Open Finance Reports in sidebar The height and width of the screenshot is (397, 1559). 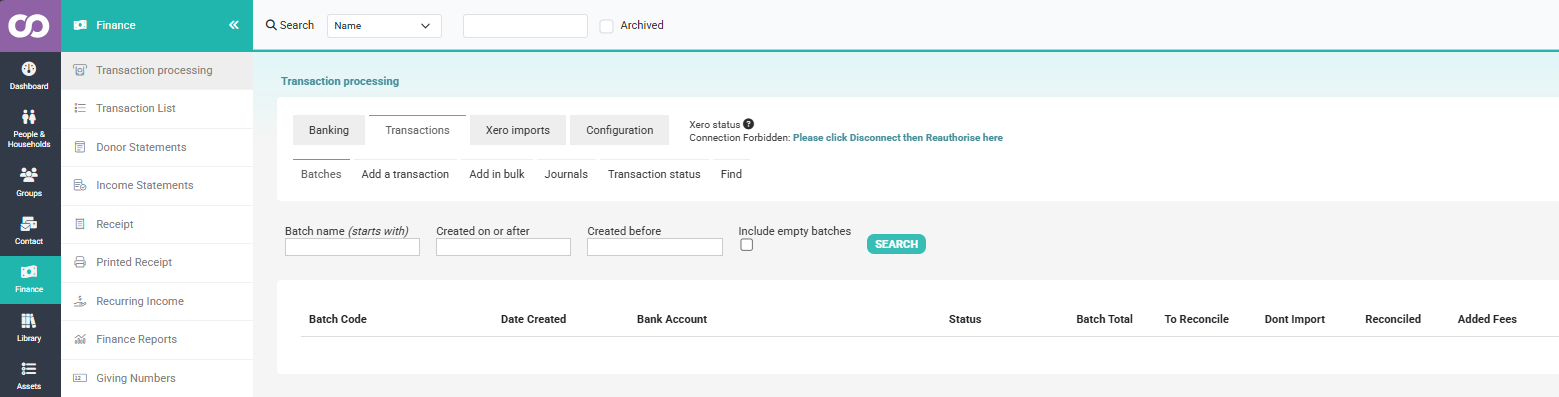coord(157,339)
